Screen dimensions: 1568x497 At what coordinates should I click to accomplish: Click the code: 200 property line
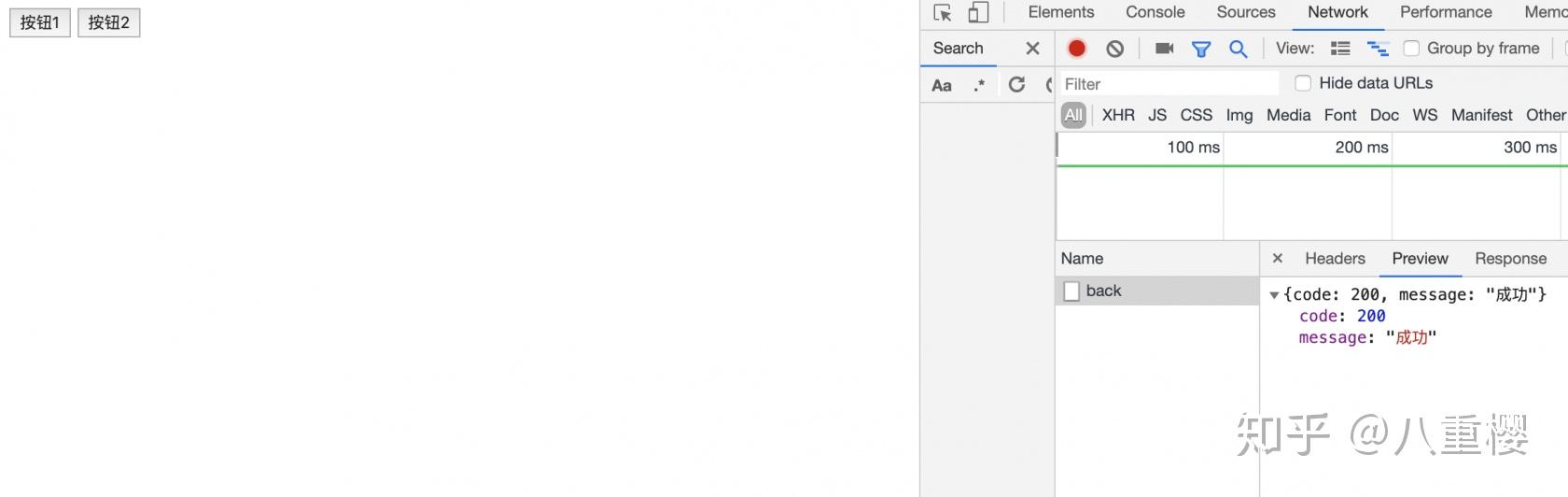1342,316
